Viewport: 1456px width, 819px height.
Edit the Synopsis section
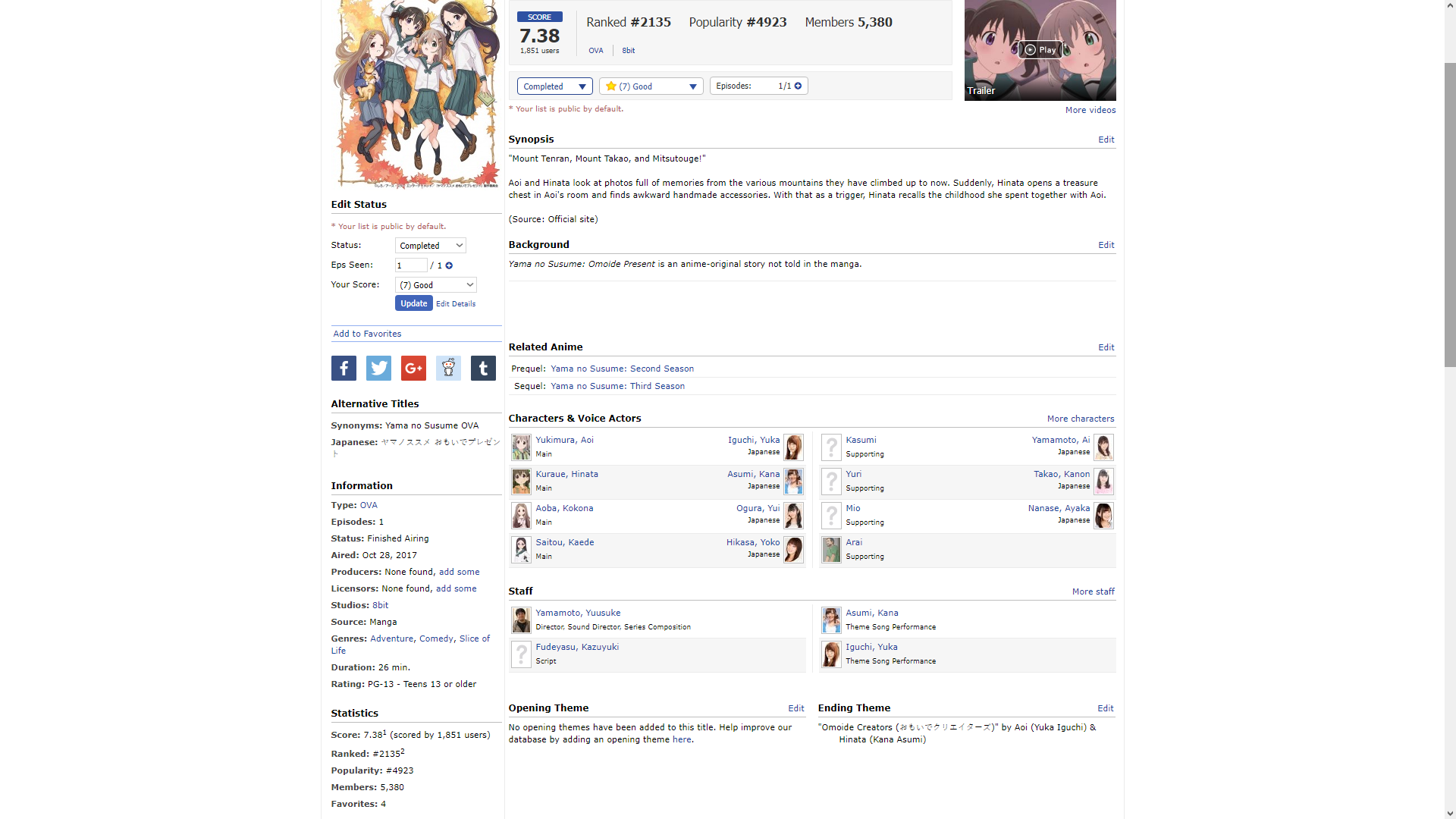pyautogui.click(x=1106, y=140)
